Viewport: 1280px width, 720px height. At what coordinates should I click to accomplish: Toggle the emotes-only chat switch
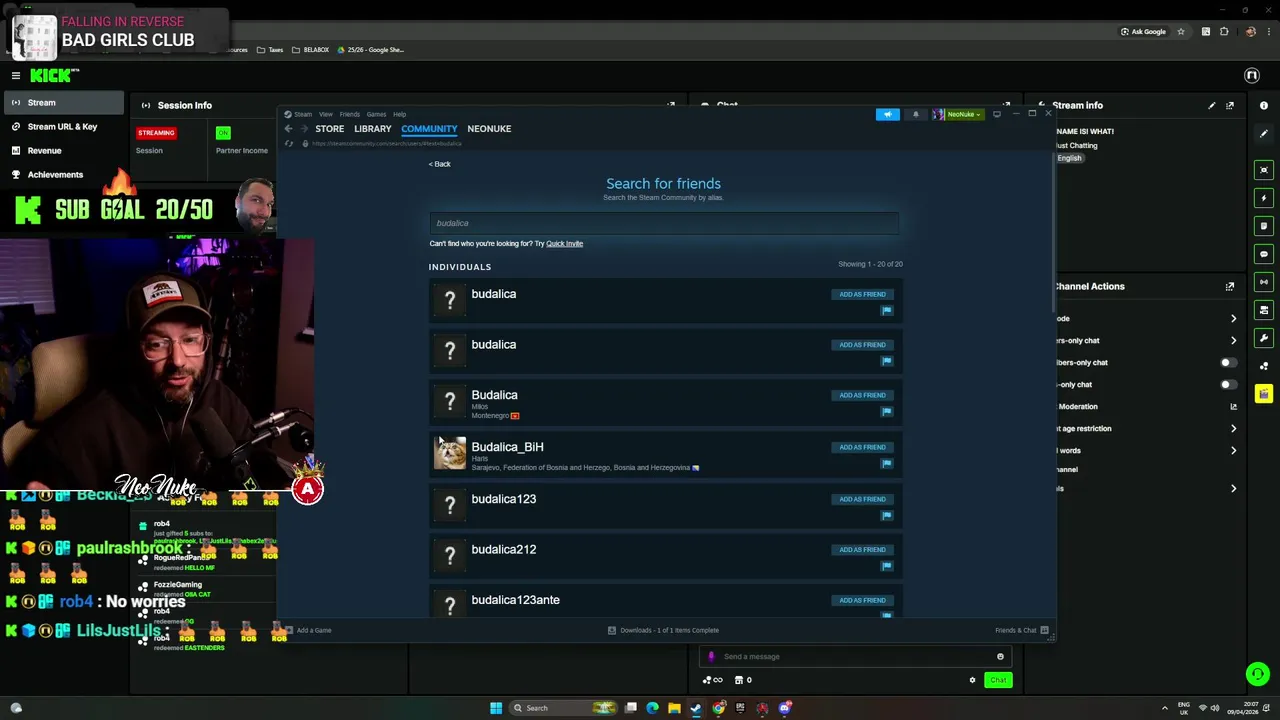click(1228, 385)
